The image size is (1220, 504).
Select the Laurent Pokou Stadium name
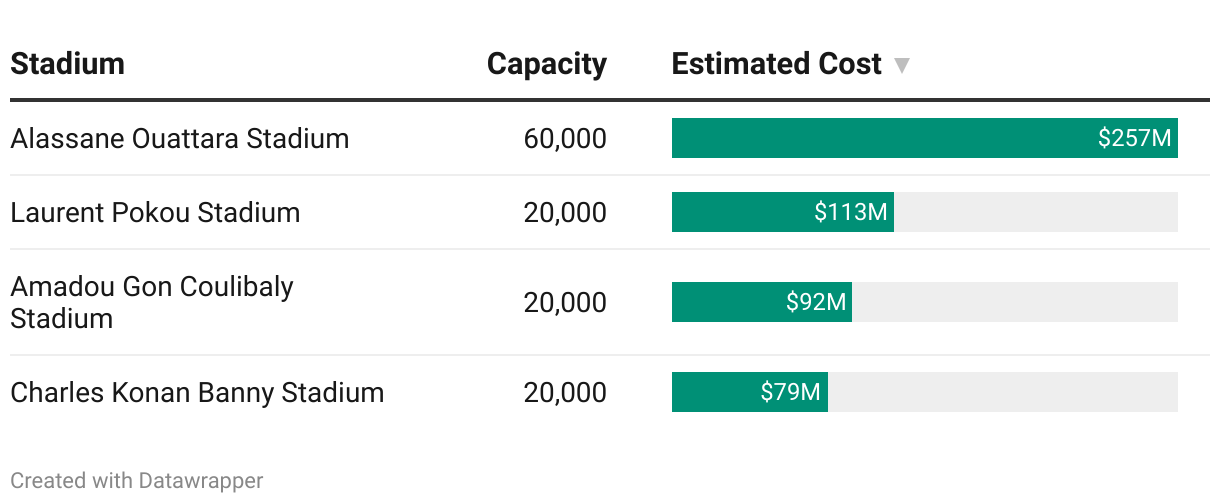[x=155, y=212]
